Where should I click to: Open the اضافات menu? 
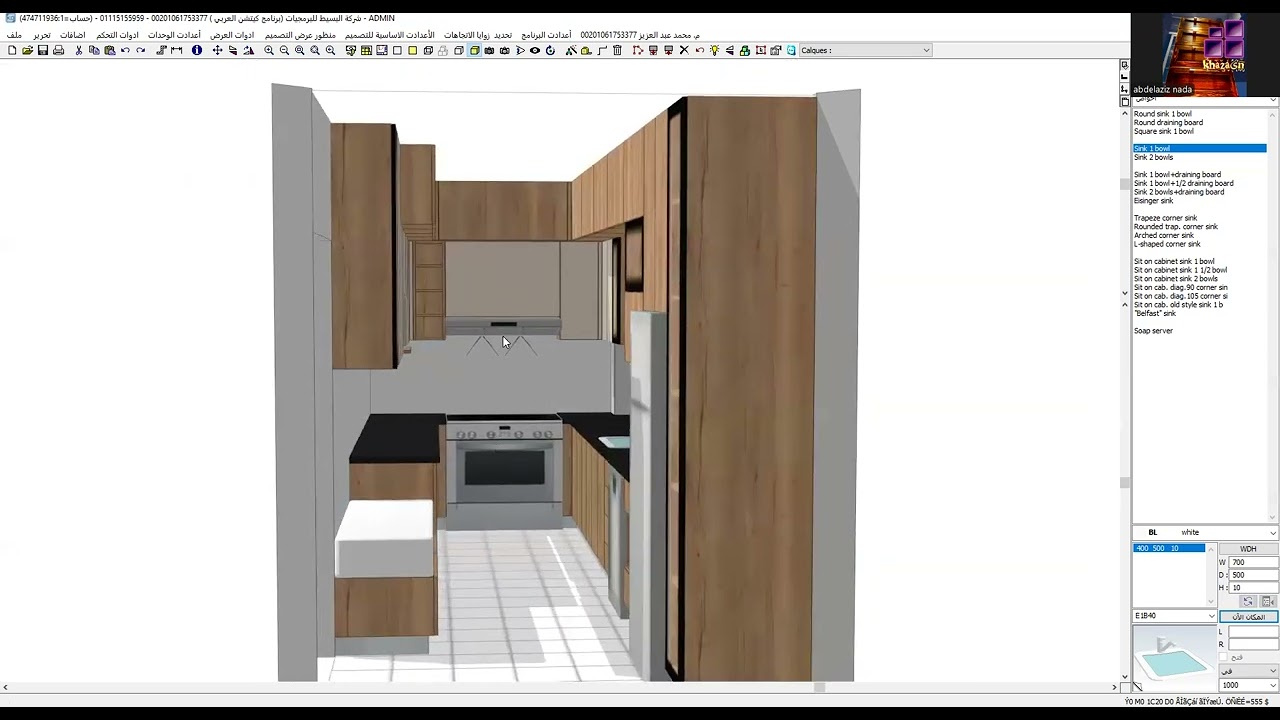click(x=73, y=35)
